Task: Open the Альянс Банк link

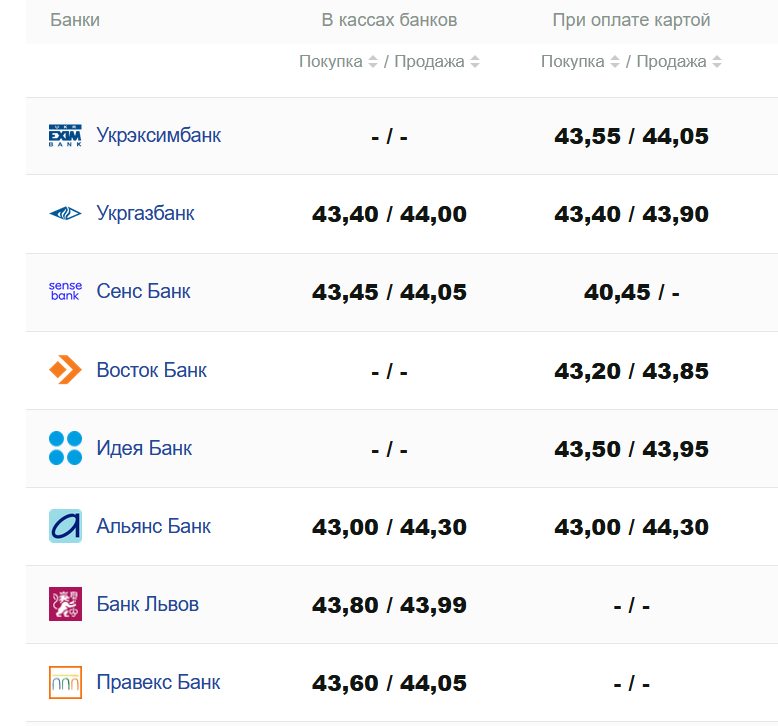Action: tap(153, 526)
